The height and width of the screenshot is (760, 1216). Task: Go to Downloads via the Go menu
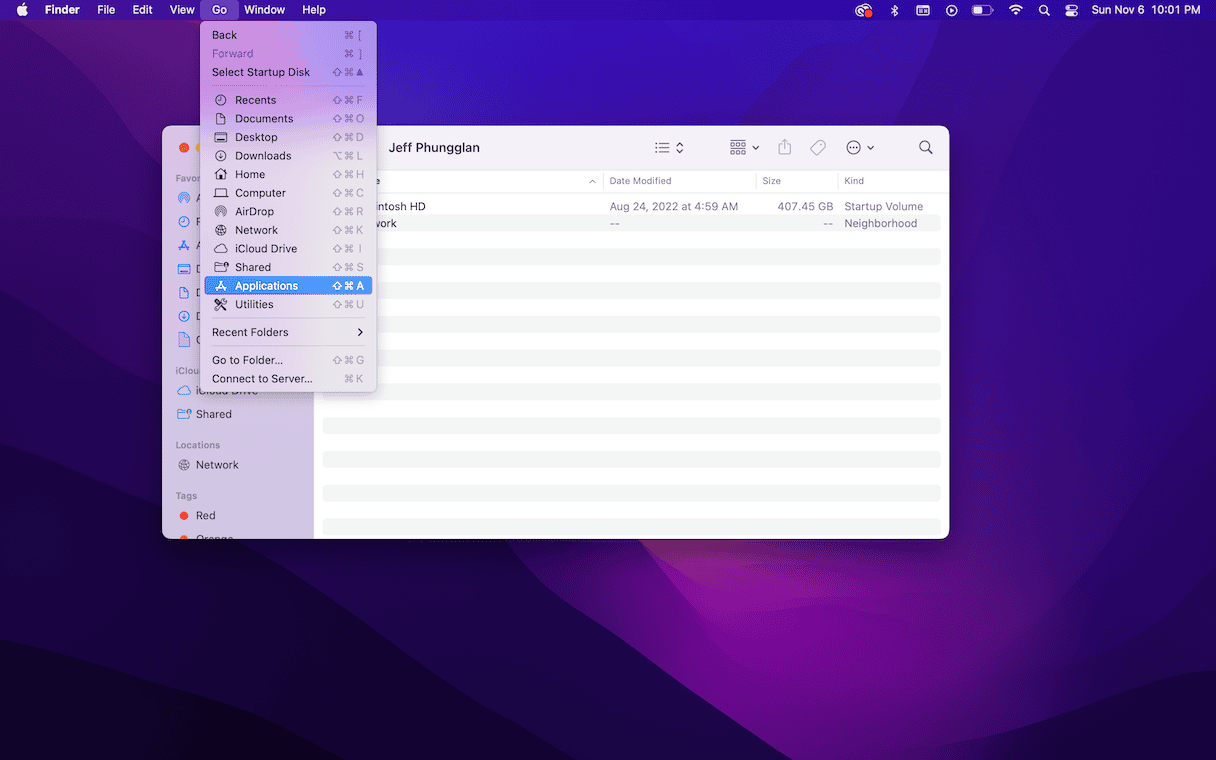pyautogui.click(x=288, y=156)
